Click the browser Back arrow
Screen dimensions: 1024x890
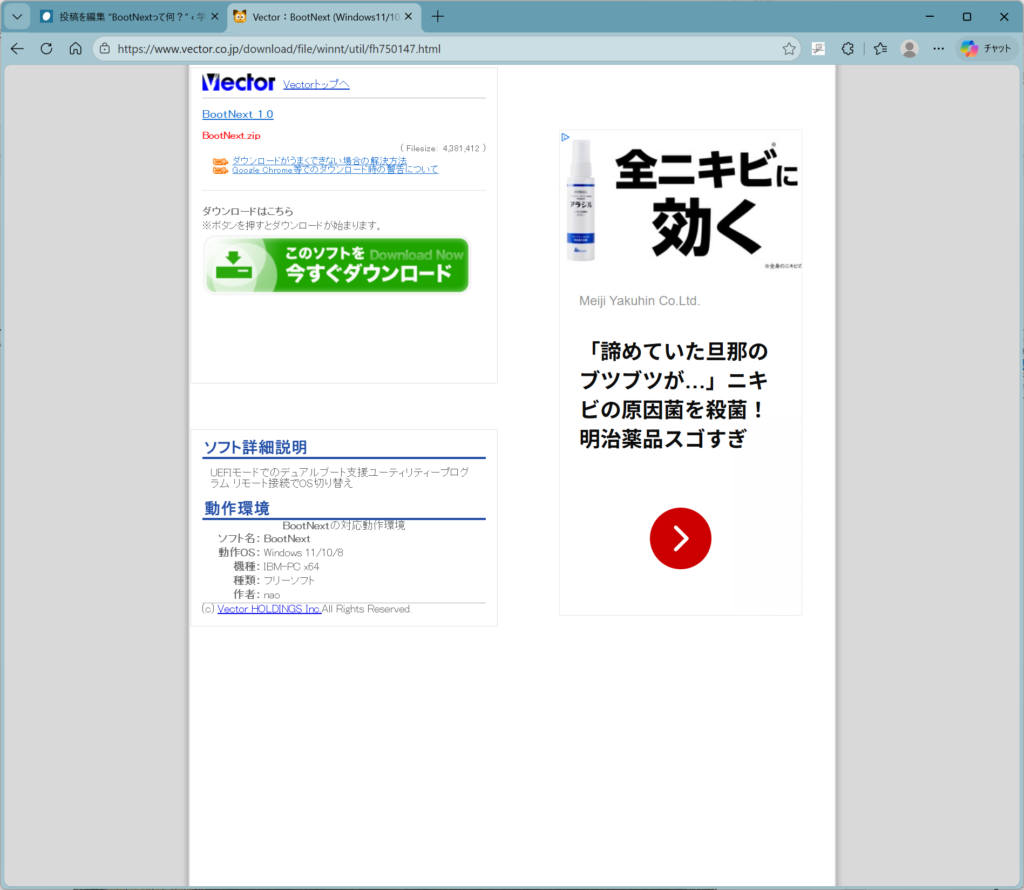(x=17, y=48)
